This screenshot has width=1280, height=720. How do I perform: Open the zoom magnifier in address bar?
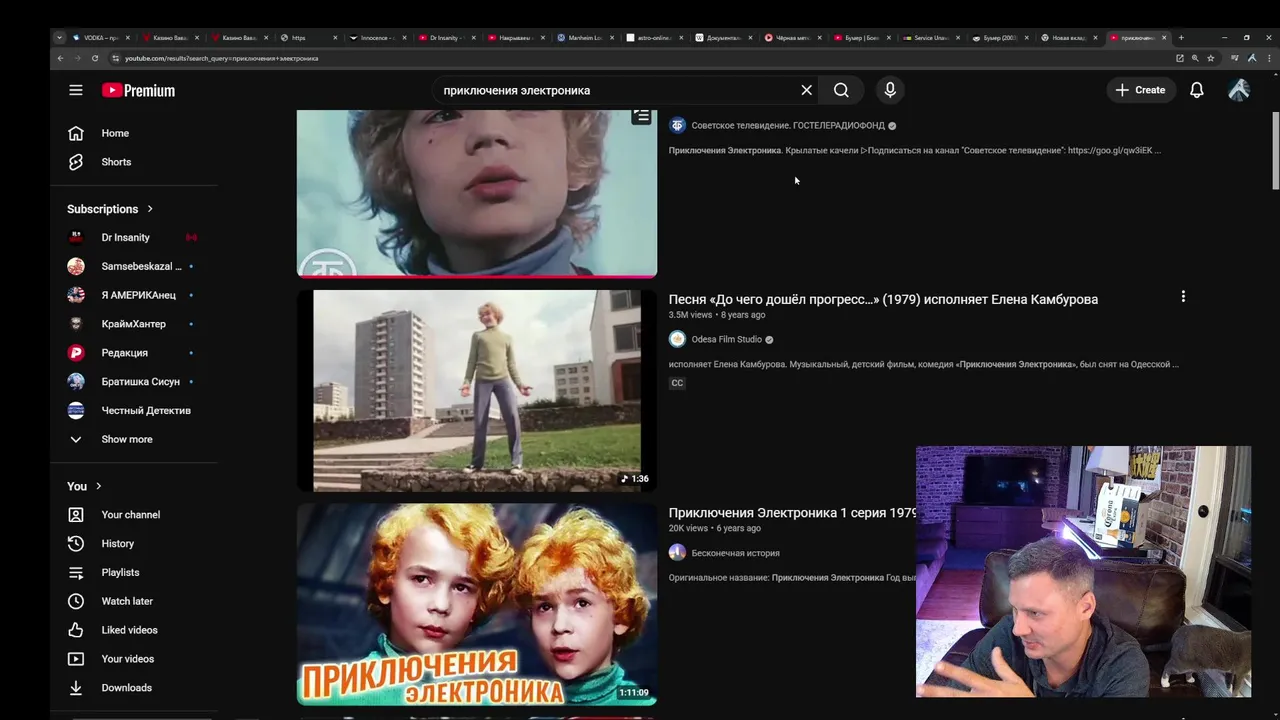click(1195, 58)
